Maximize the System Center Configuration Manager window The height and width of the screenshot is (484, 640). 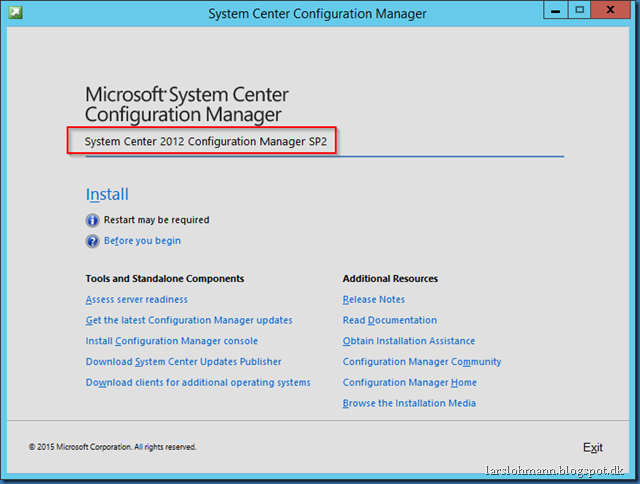pos(579,10)
